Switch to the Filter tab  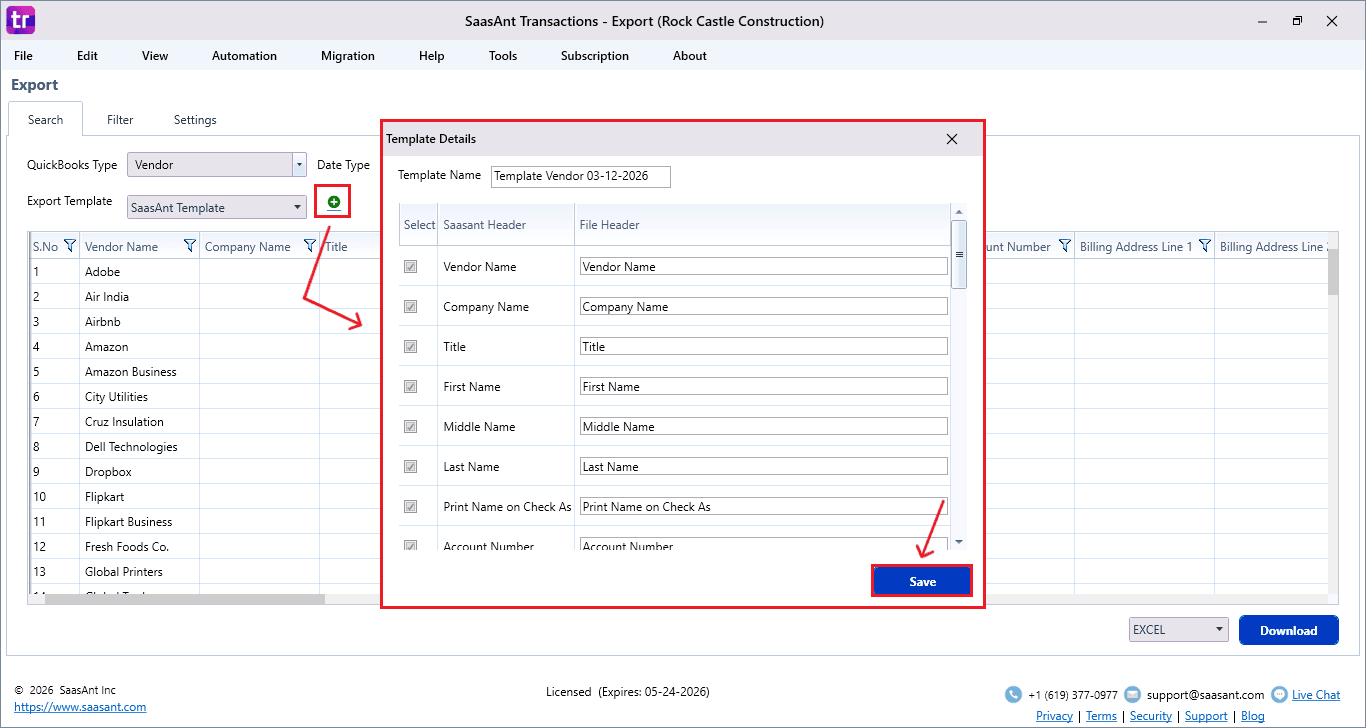(x=120, y=120)
